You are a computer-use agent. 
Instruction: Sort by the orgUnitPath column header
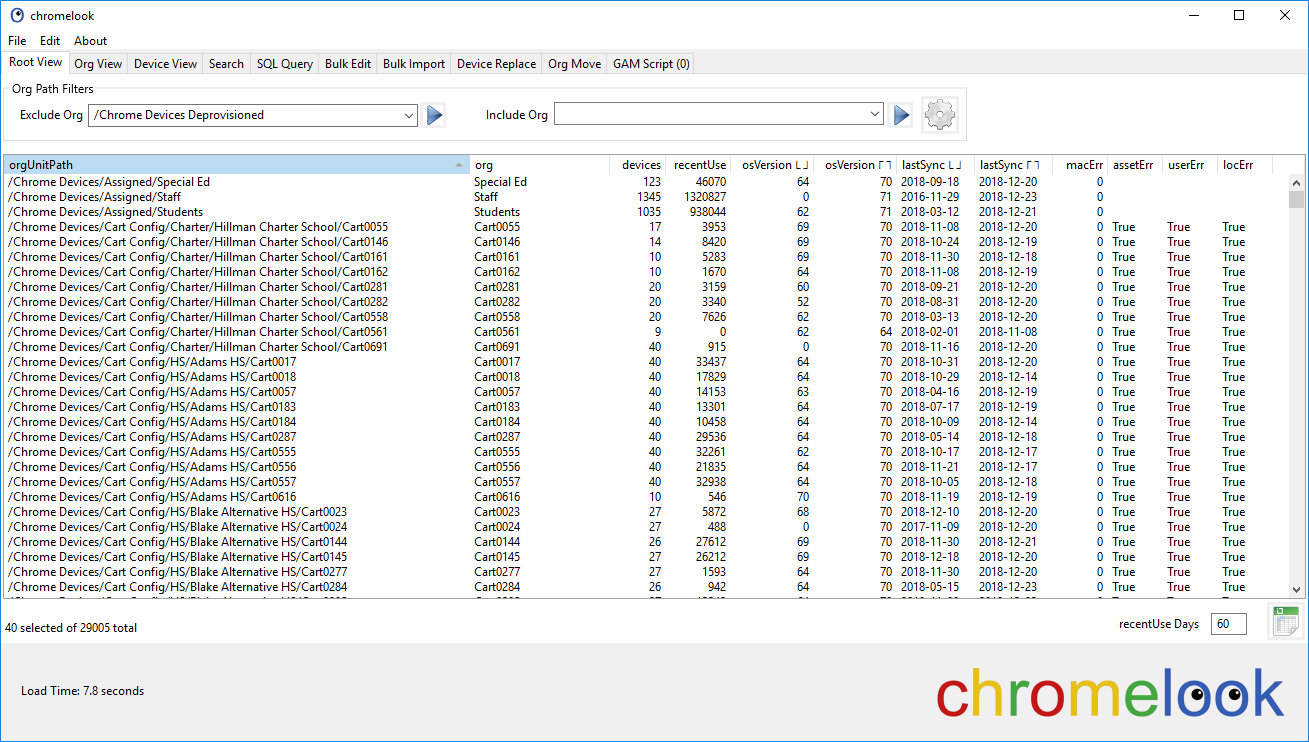pyautogui.click(x=236, y=165)
